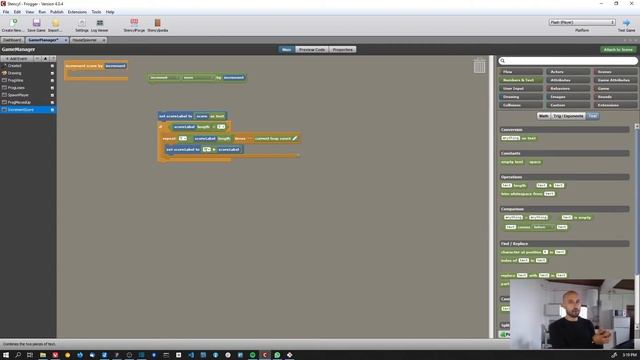Open the Help menu
Screen dimensions: 640x360
point(110,12)
